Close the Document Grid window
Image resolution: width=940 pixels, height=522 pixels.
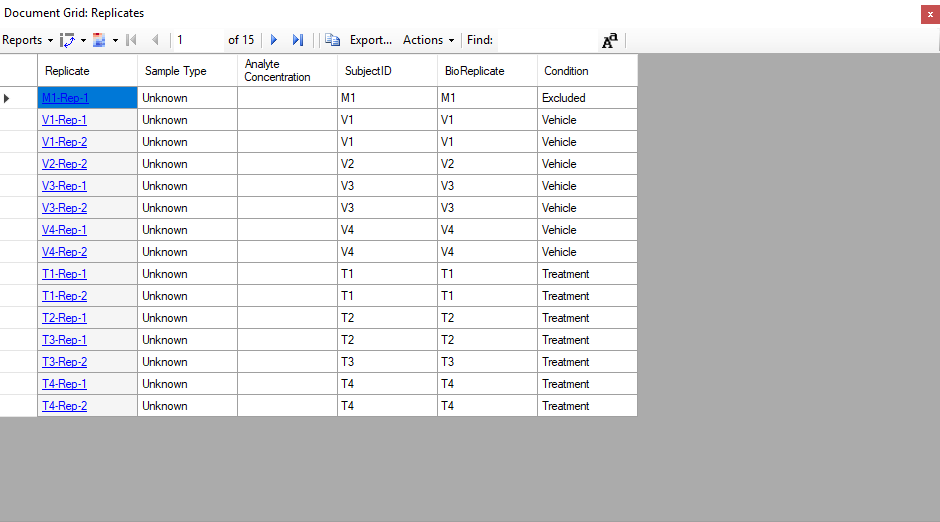coord(930,14)
